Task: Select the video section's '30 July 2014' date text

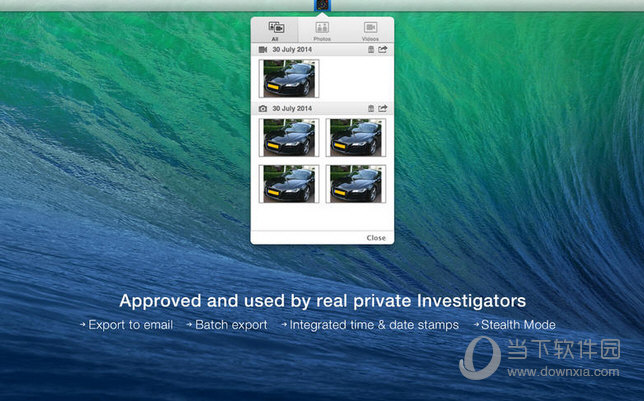Action: pos(292,50)
